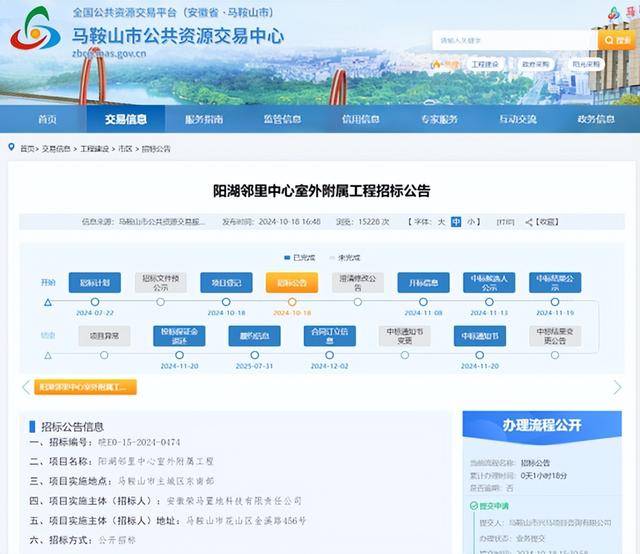Set font size to 中
640x554 pixels.
tap(456, 222)
